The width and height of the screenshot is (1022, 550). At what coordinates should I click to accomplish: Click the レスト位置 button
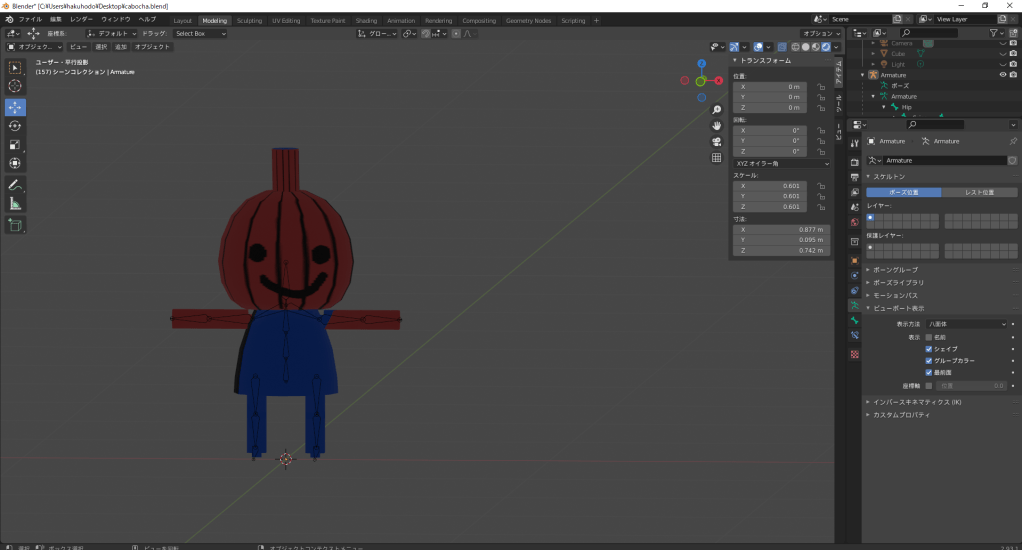[x=978, y=192]
